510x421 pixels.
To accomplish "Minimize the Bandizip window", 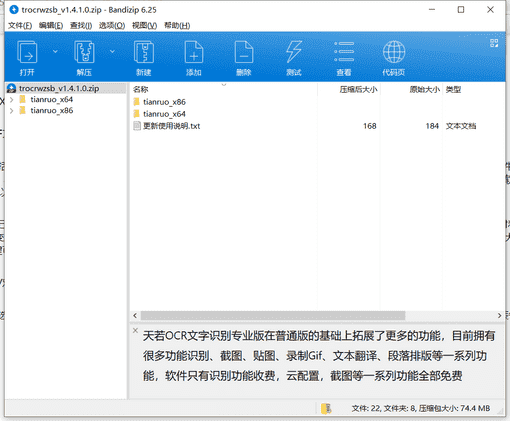I will (432, 10).
